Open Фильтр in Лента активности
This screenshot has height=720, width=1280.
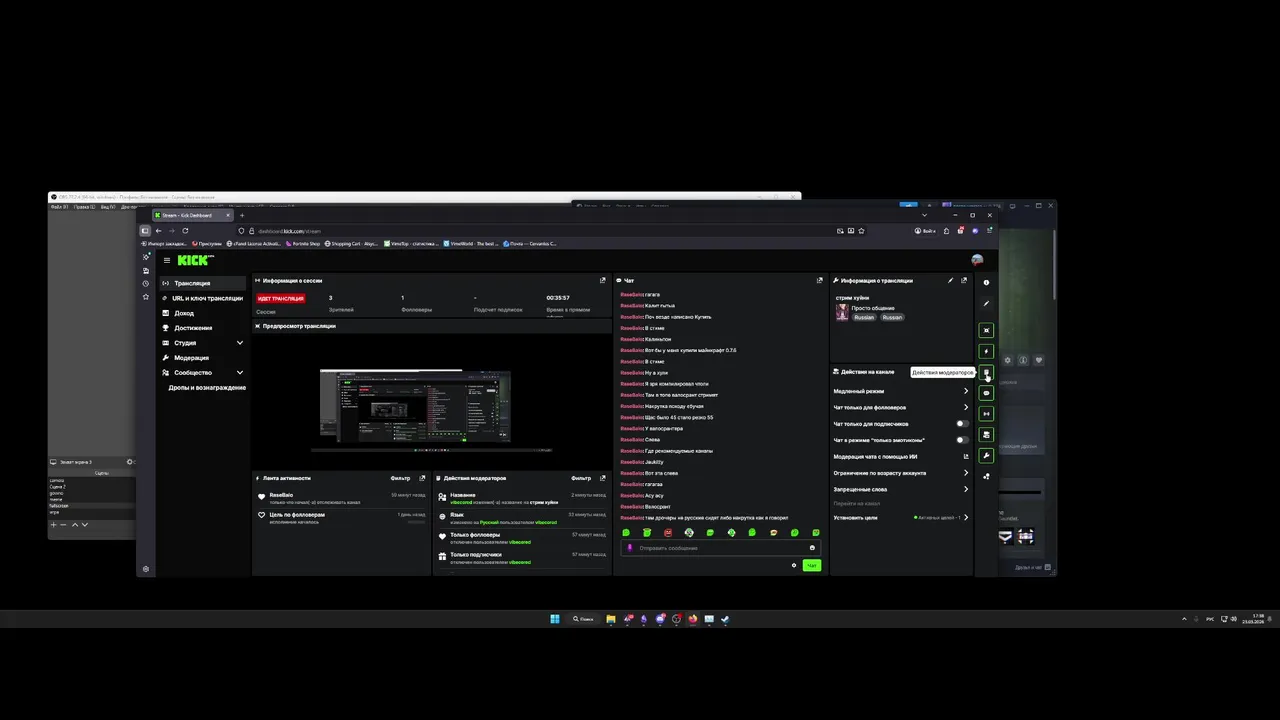tap(400, 478)
